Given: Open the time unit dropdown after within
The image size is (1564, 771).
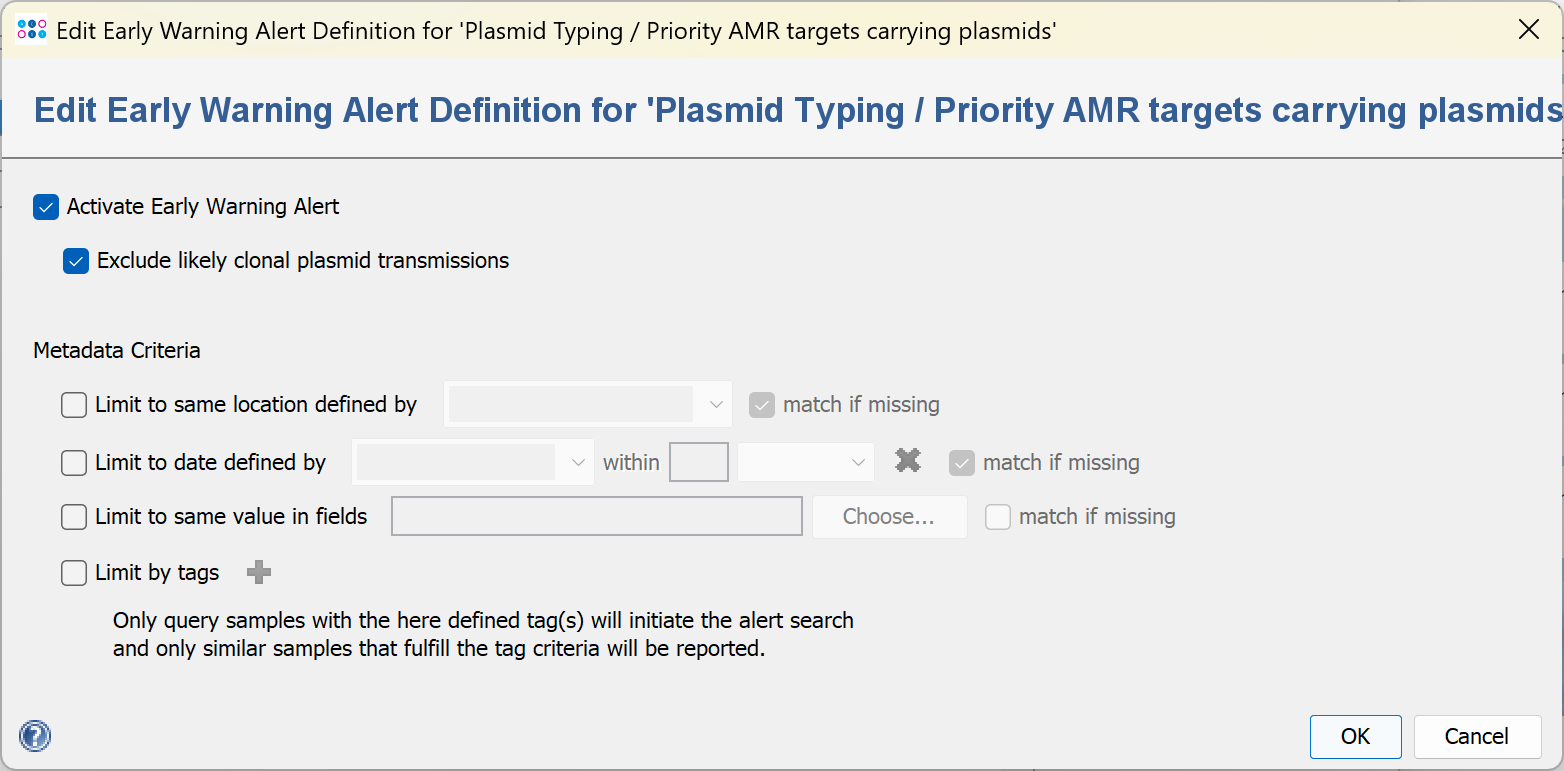Looking at the screenshot, I should point(805,463).
